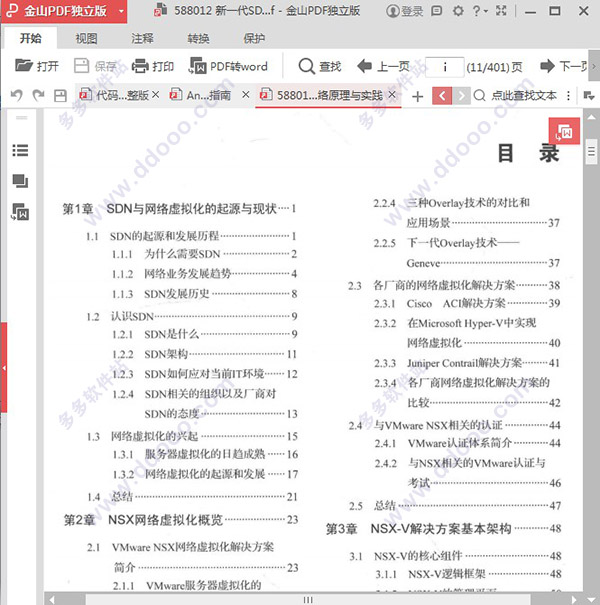
Task: Open the help question mark dropdown
Action: [x=480, y=11]
